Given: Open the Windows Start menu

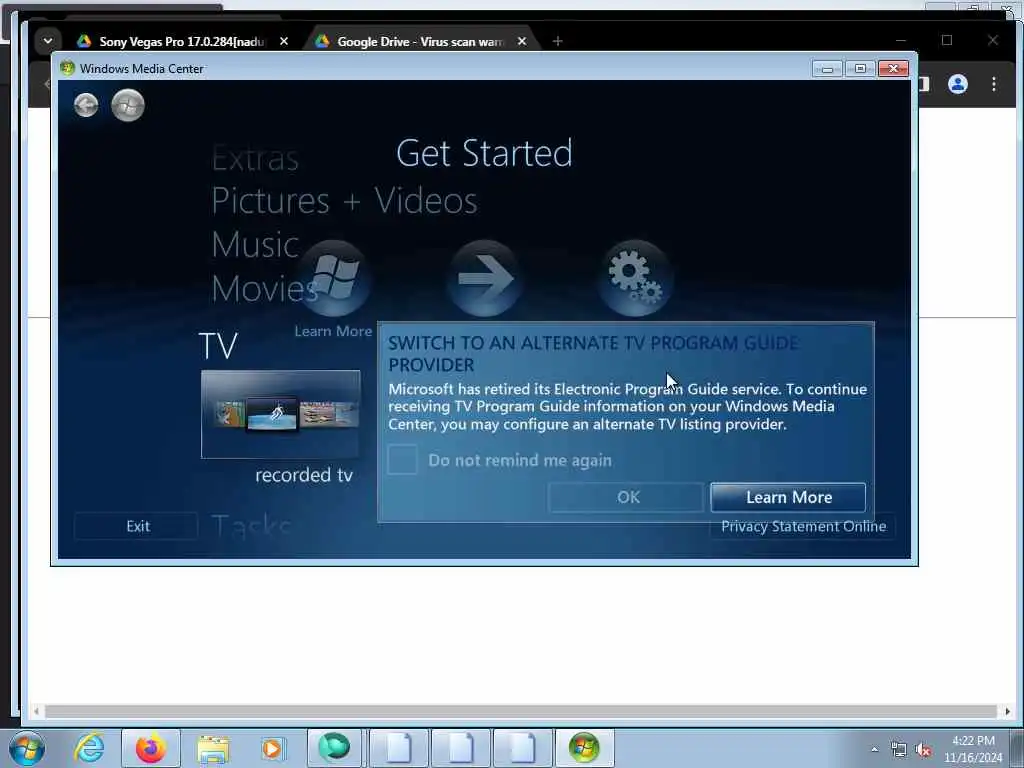Looking at the screenshot, I should click(x=27, y=748).
